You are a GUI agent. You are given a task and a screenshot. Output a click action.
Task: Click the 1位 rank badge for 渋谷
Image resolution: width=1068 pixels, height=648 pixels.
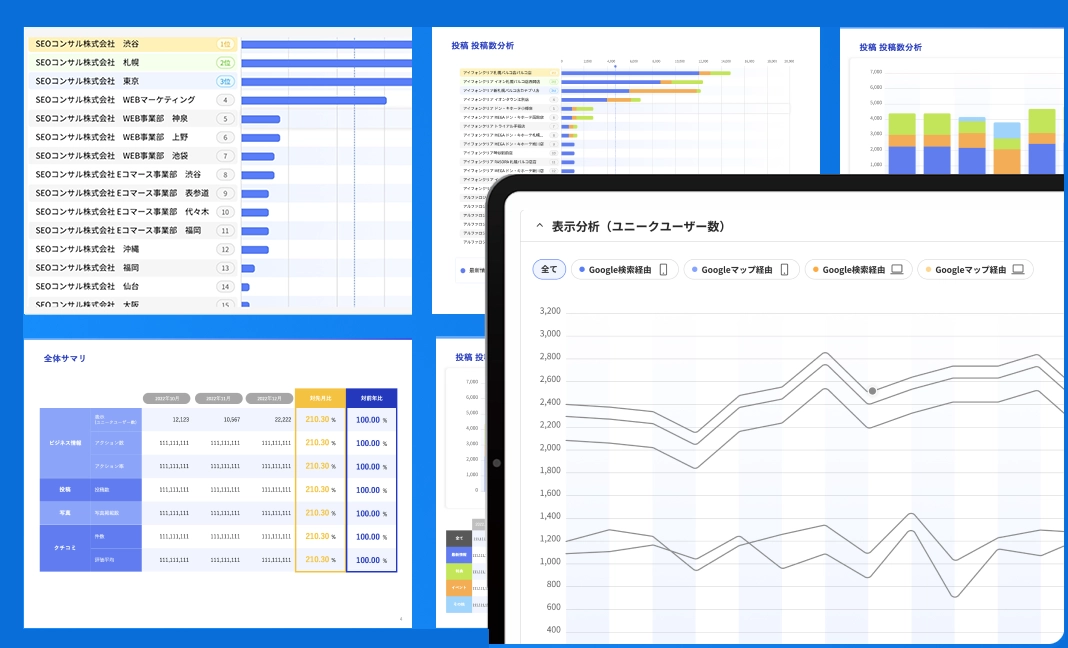(225, 44)
